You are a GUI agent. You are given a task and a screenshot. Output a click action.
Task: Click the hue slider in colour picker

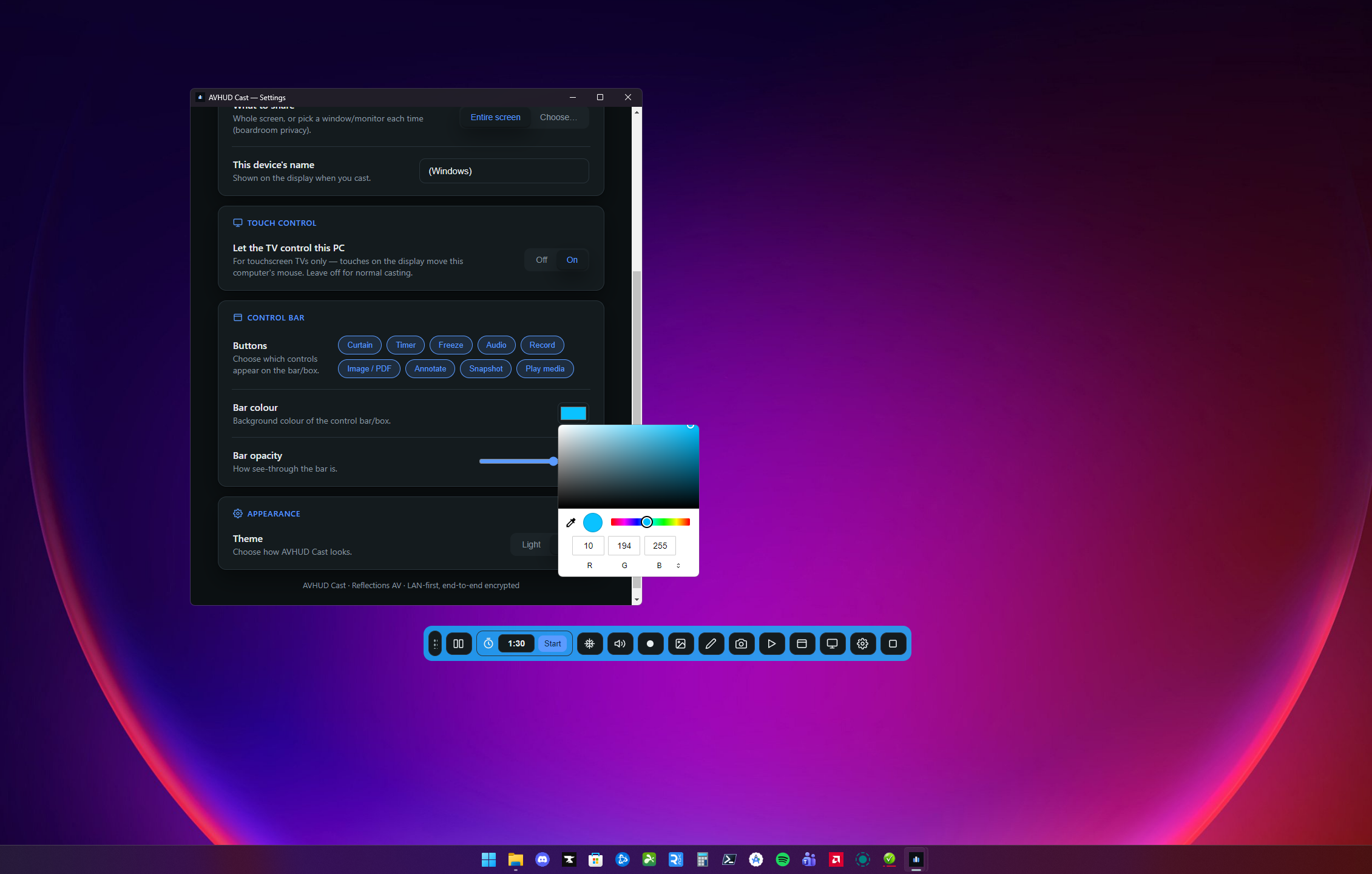pyautogui.click(x=651, y=522)
